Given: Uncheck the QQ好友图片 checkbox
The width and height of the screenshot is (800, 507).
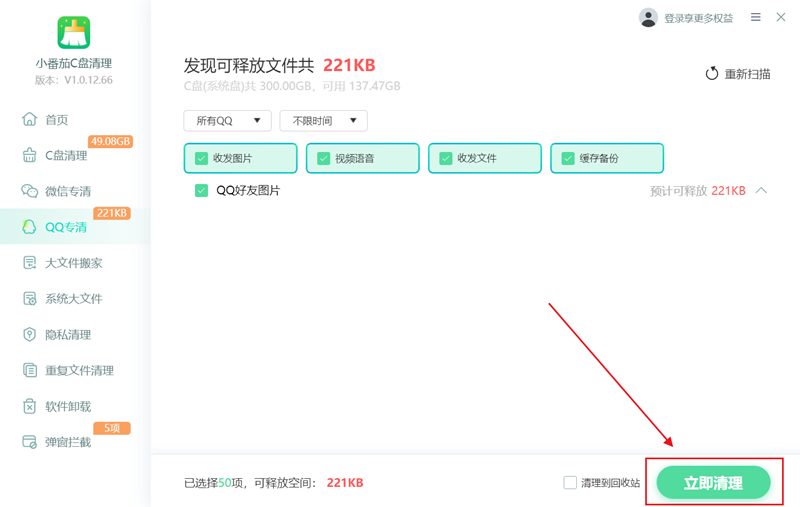Looking at the screenshot, I should tap(202, 191).
